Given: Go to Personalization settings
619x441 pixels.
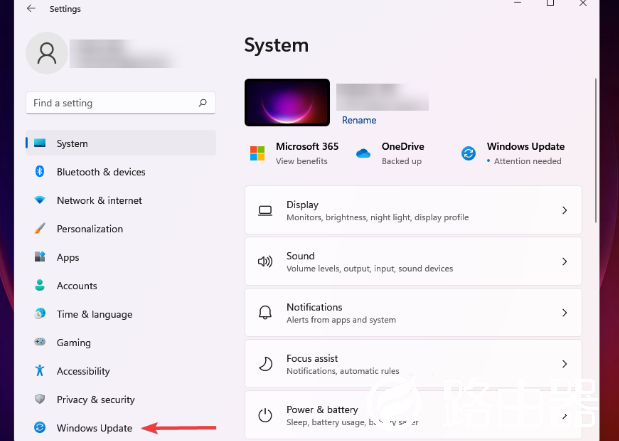Looking at the screenshot, I should (121, 229).
